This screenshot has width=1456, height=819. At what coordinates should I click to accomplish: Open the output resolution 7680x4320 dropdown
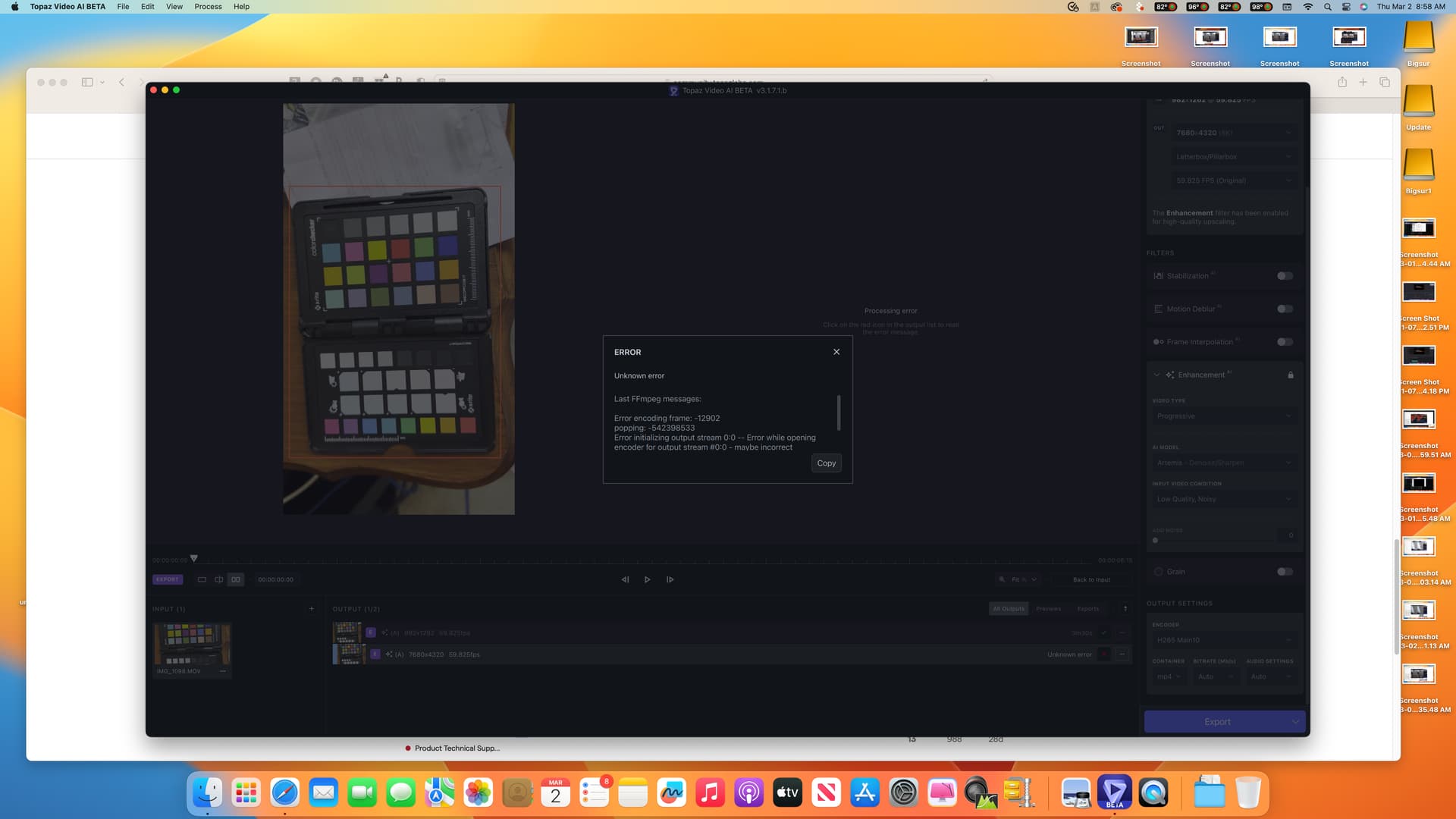[x=1233, y=133]
